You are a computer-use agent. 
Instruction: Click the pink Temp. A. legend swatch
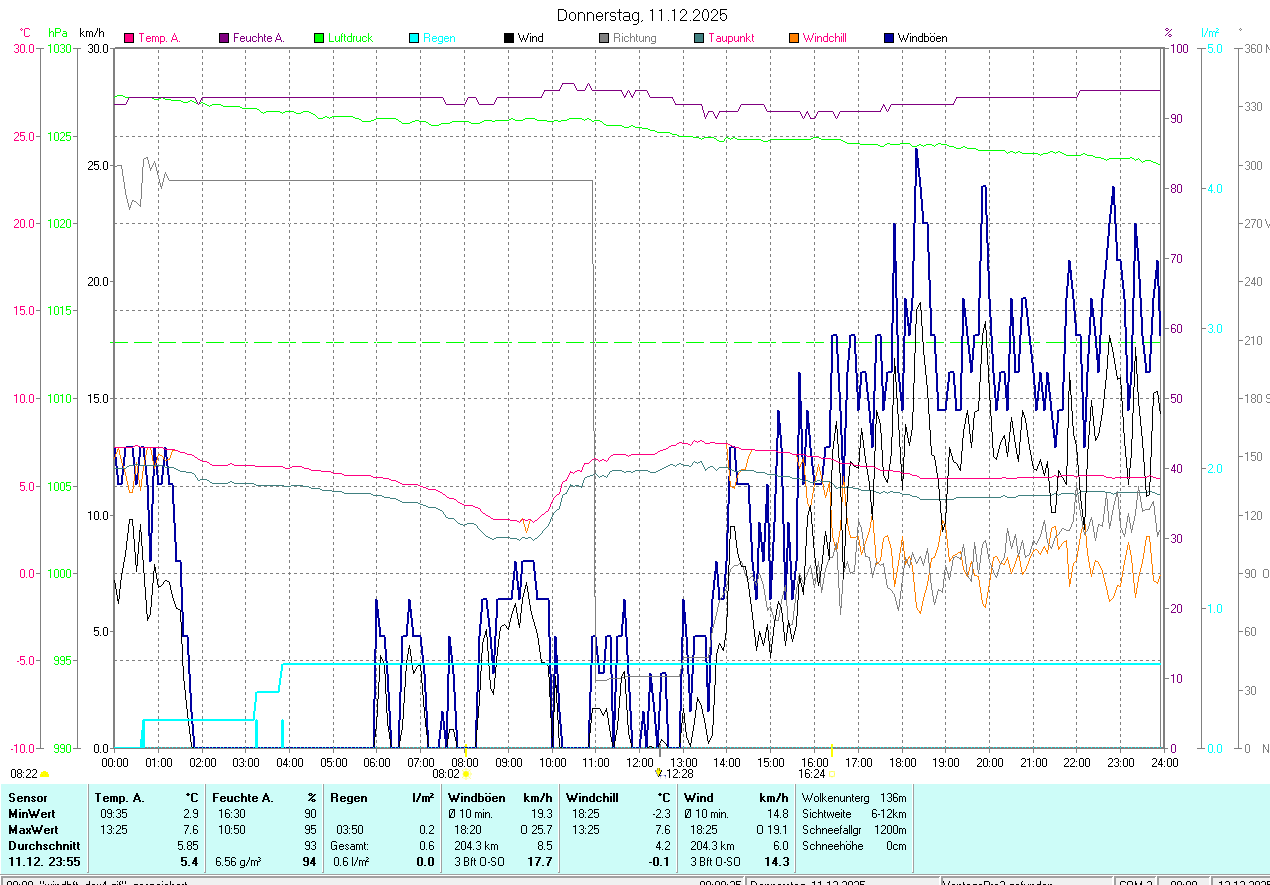pos(129,38)
